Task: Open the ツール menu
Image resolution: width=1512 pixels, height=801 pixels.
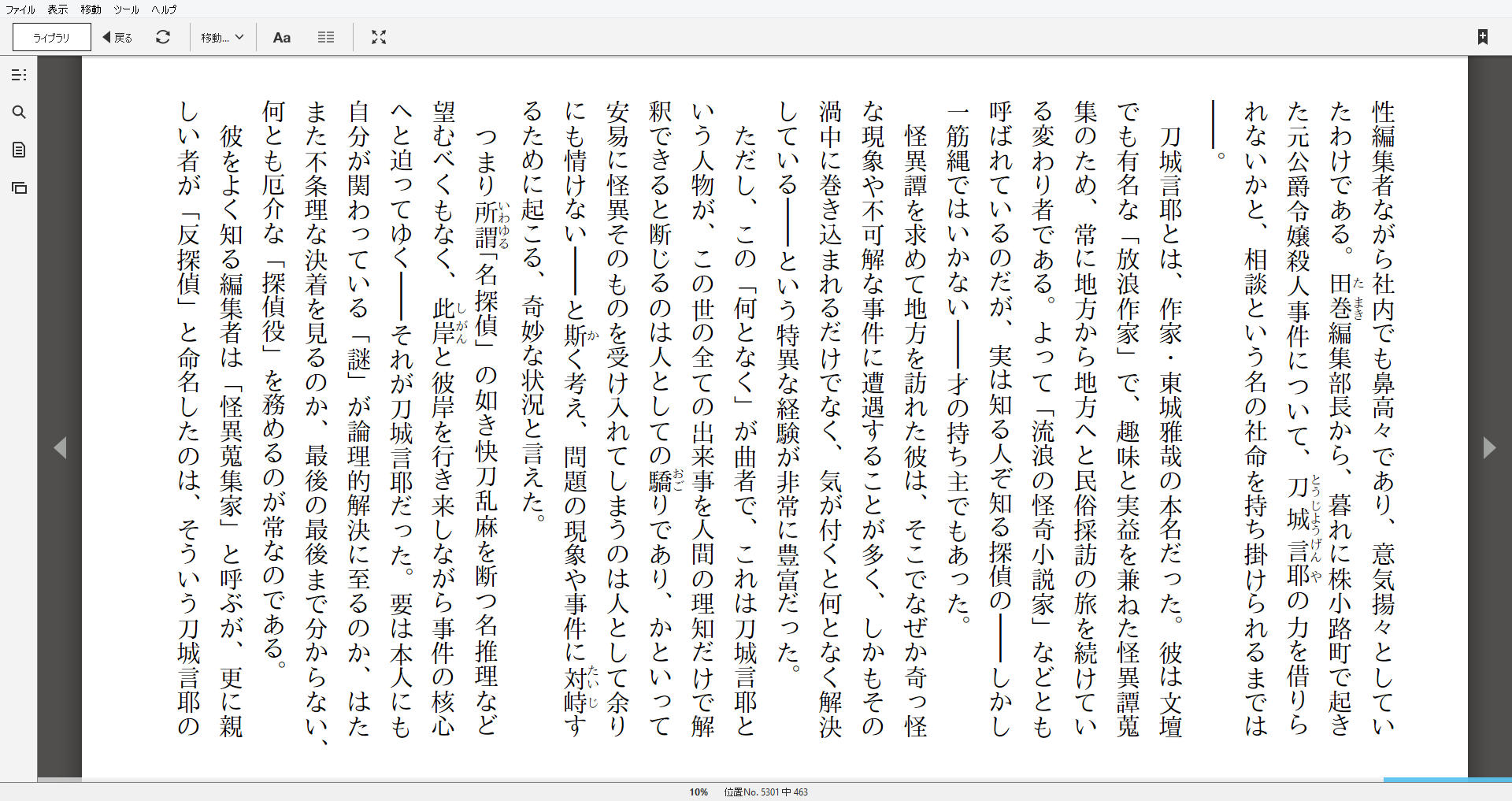Action: click(126, 9)
